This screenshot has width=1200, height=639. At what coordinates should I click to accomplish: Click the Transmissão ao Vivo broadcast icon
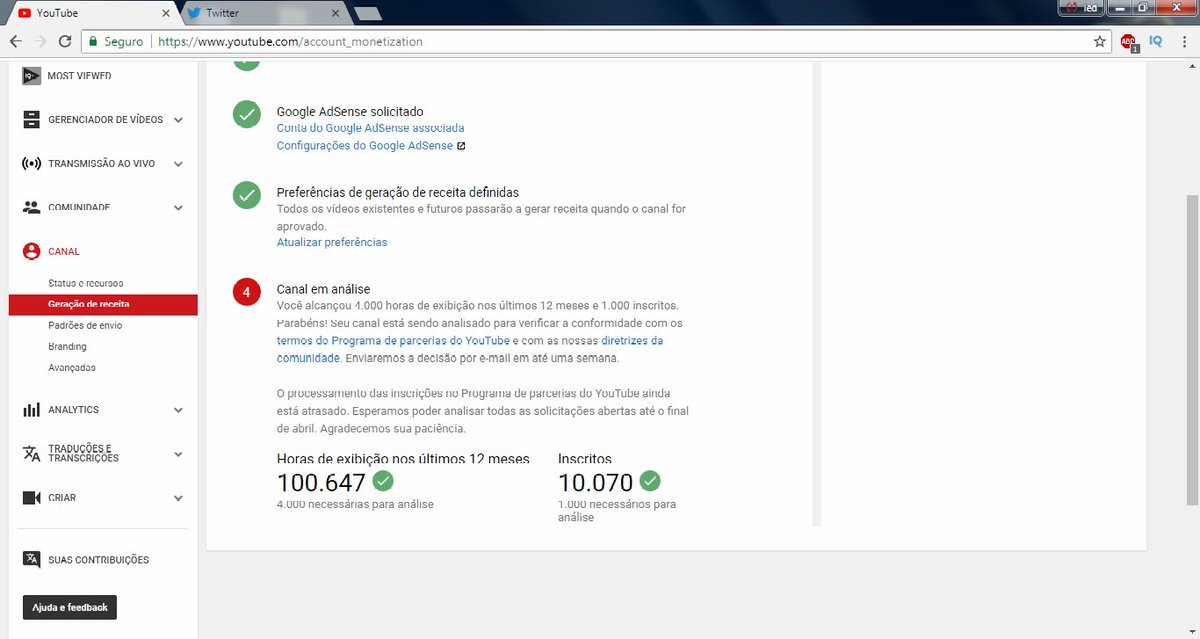(31, 163)
